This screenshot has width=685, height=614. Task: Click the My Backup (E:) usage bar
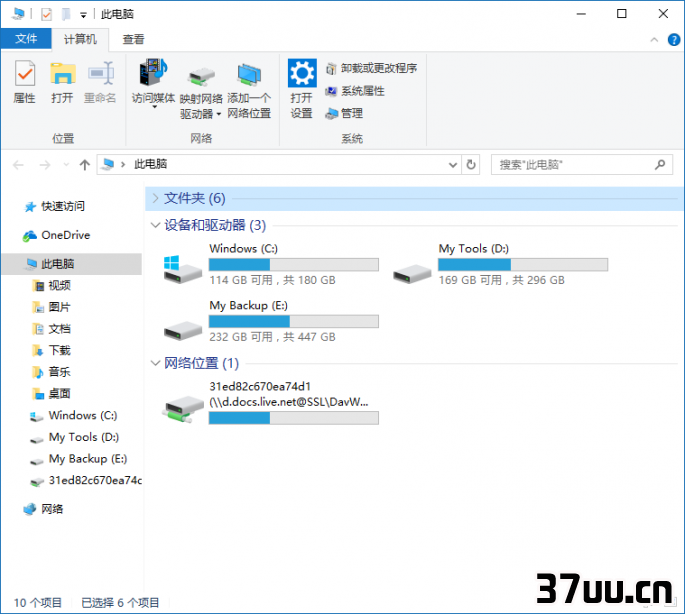(x=294, y=322)
